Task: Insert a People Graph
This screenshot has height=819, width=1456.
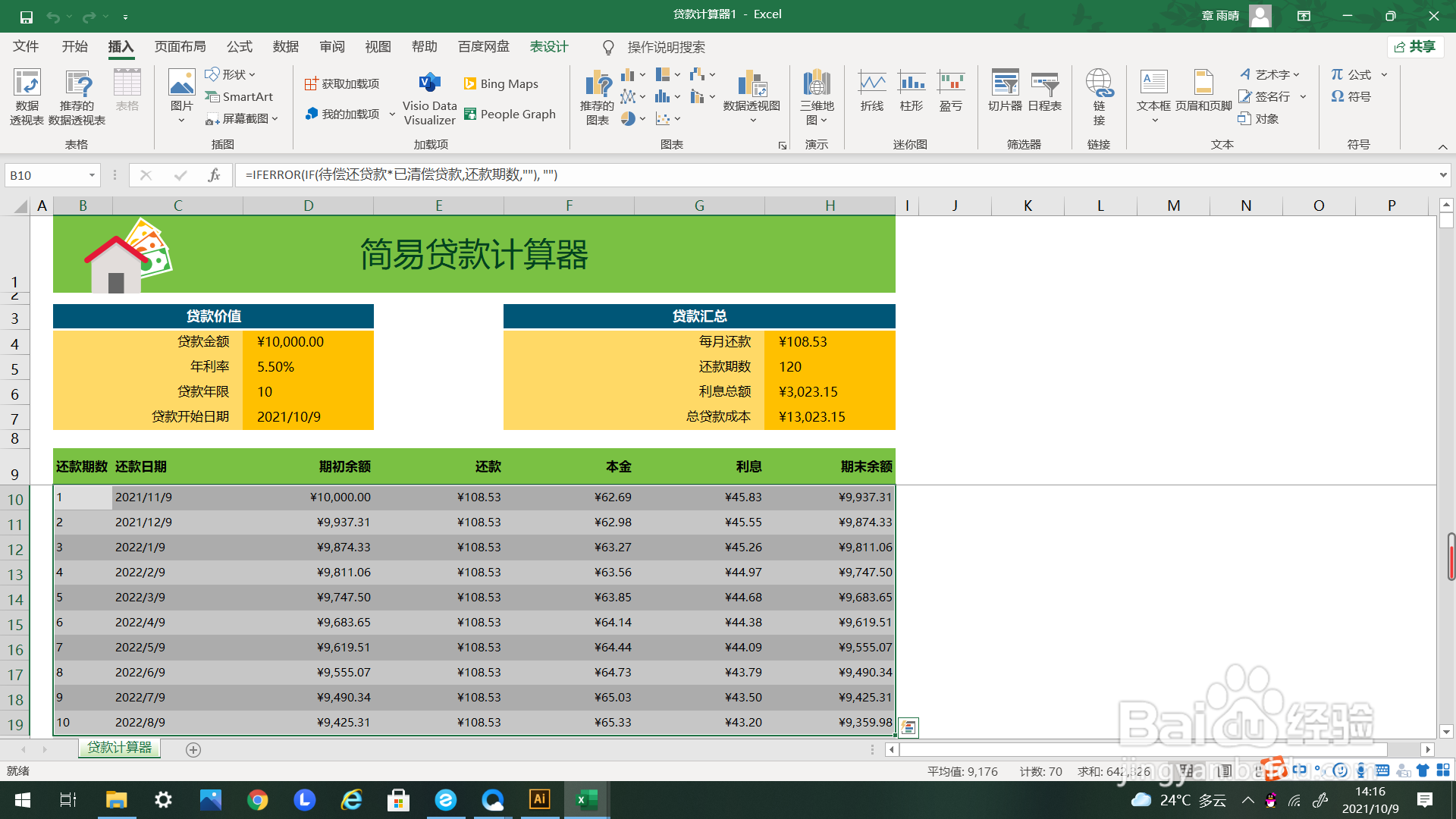Action: point(510,114)
